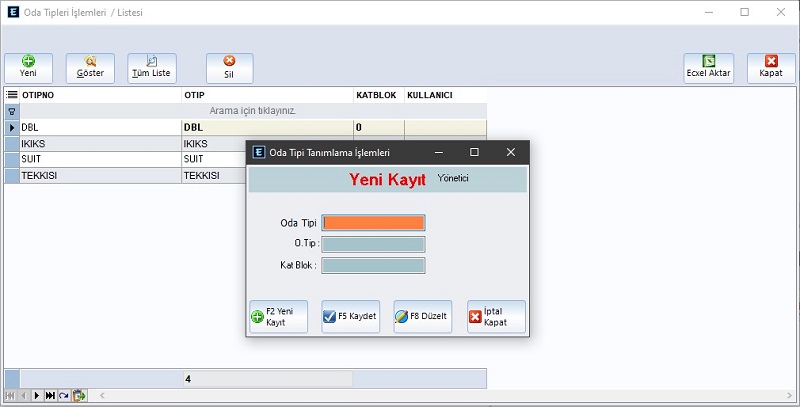This screenshot has height=407, width=800.
Task: Open the Göster toolbar button
Action: point(90,68)
